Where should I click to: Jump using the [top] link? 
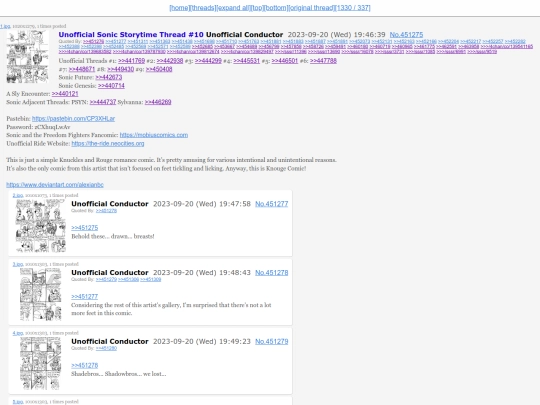pyautogui.click(x=257, y=8)
